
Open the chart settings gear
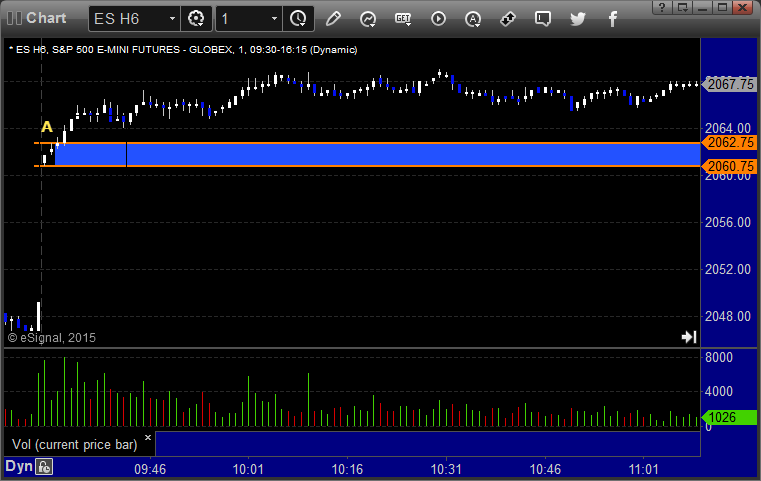pos(196,19)
